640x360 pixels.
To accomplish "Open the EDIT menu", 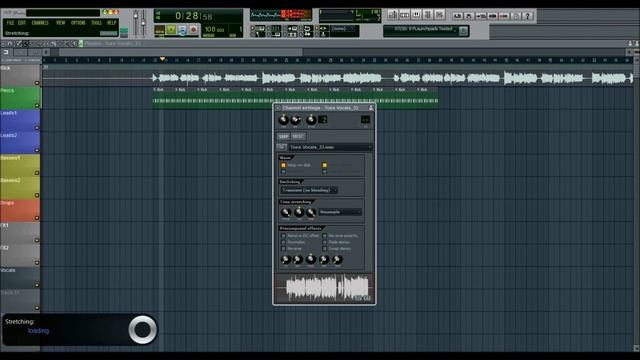I will coord(22,23).
